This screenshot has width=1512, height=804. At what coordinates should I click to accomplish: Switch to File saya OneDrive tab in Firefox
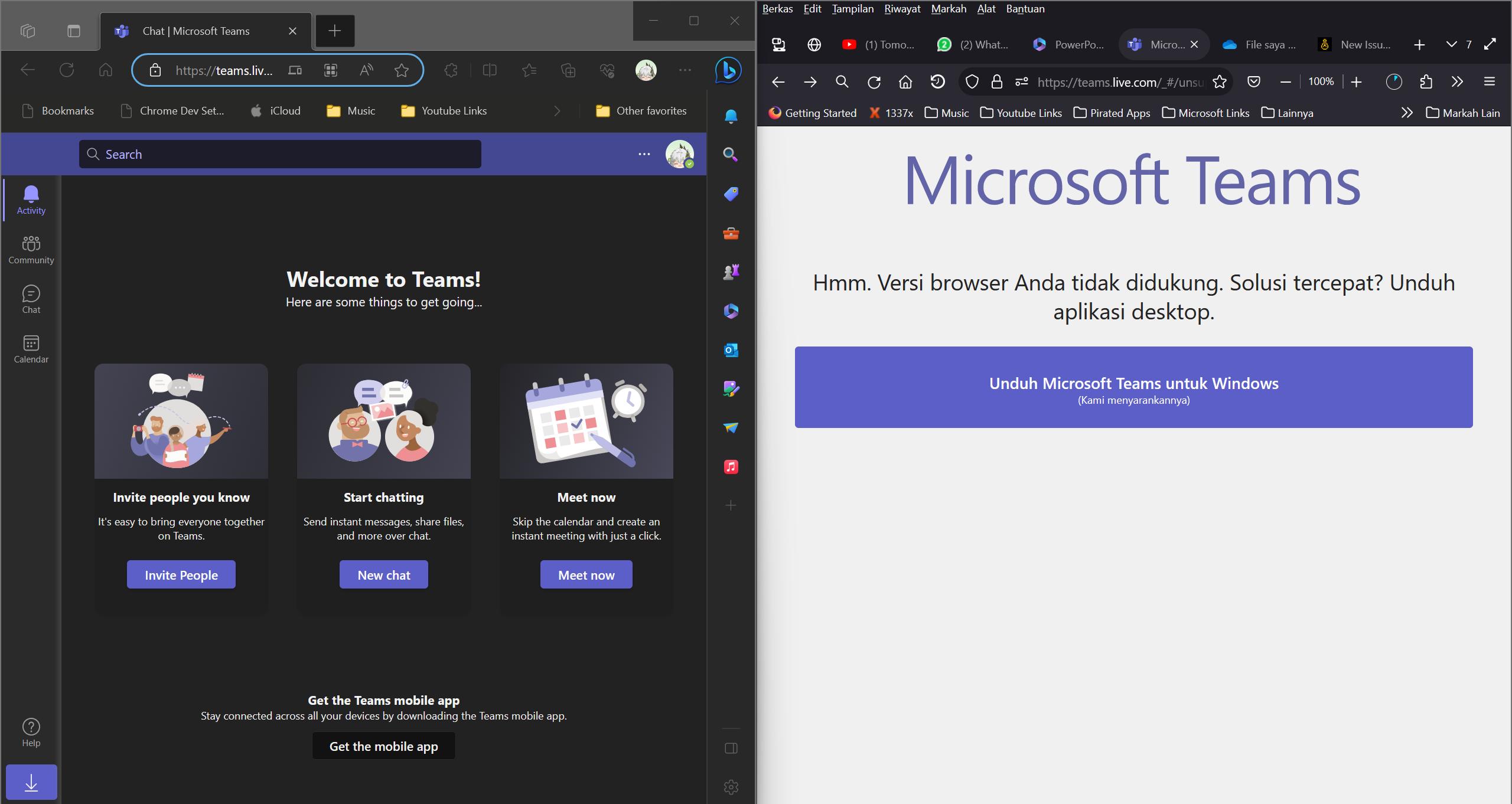(x=1260, y=44)
